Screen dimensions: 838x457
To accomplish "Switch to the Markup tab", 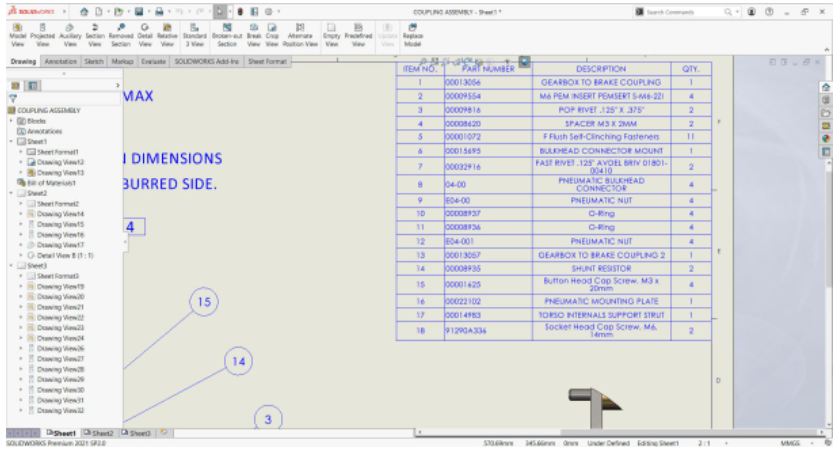I will pos(122,61).
